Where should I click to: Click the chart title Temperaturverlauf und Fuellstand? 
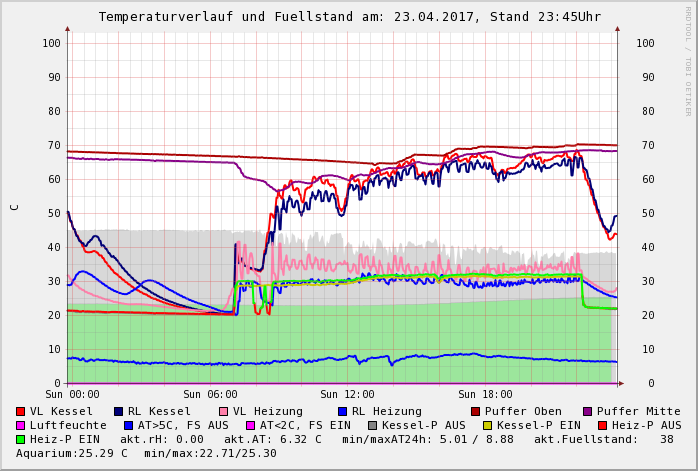tap(349, 17)
